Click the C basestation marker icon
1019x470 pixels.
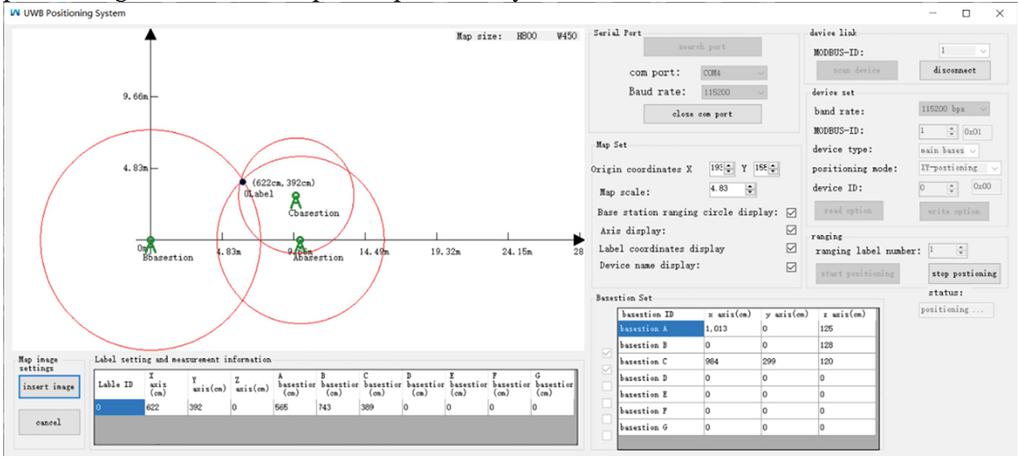pyautogui.click(x=296, y=198)
